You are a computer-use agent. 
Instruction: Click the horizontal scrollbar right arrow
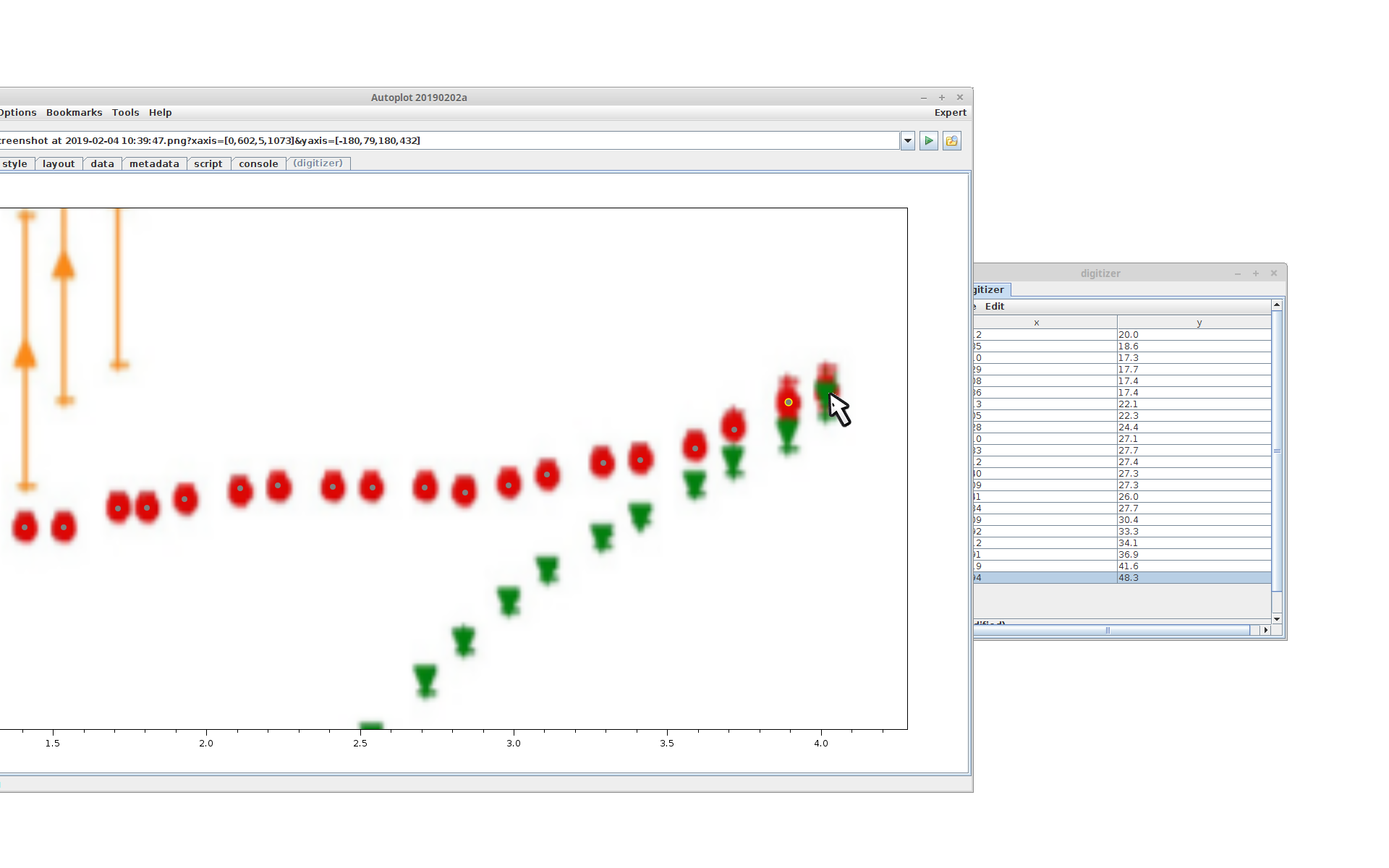coord(1265,631)
